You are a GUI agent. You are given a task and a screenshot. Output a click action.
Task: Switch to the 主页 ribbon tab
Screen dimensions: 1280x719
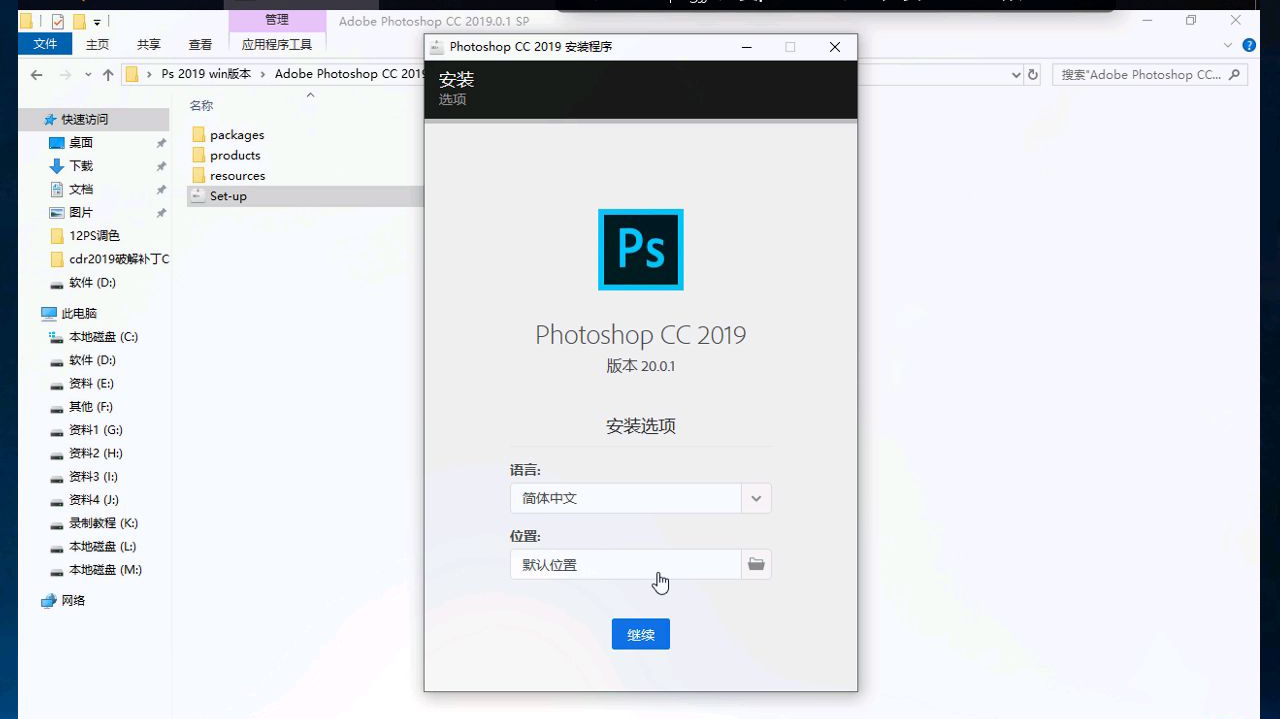click(97, 44)
